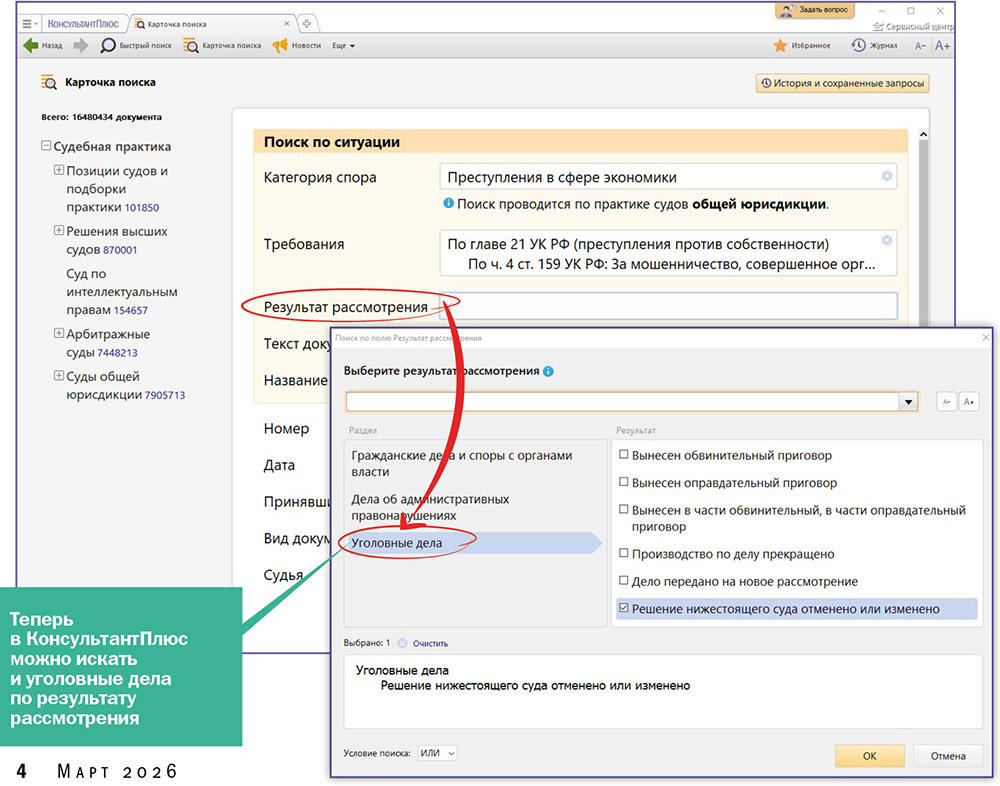Viewport: 1000px width, 786px height.
Task: Click info icon near Поиск проводится
Action: point(448,204)
